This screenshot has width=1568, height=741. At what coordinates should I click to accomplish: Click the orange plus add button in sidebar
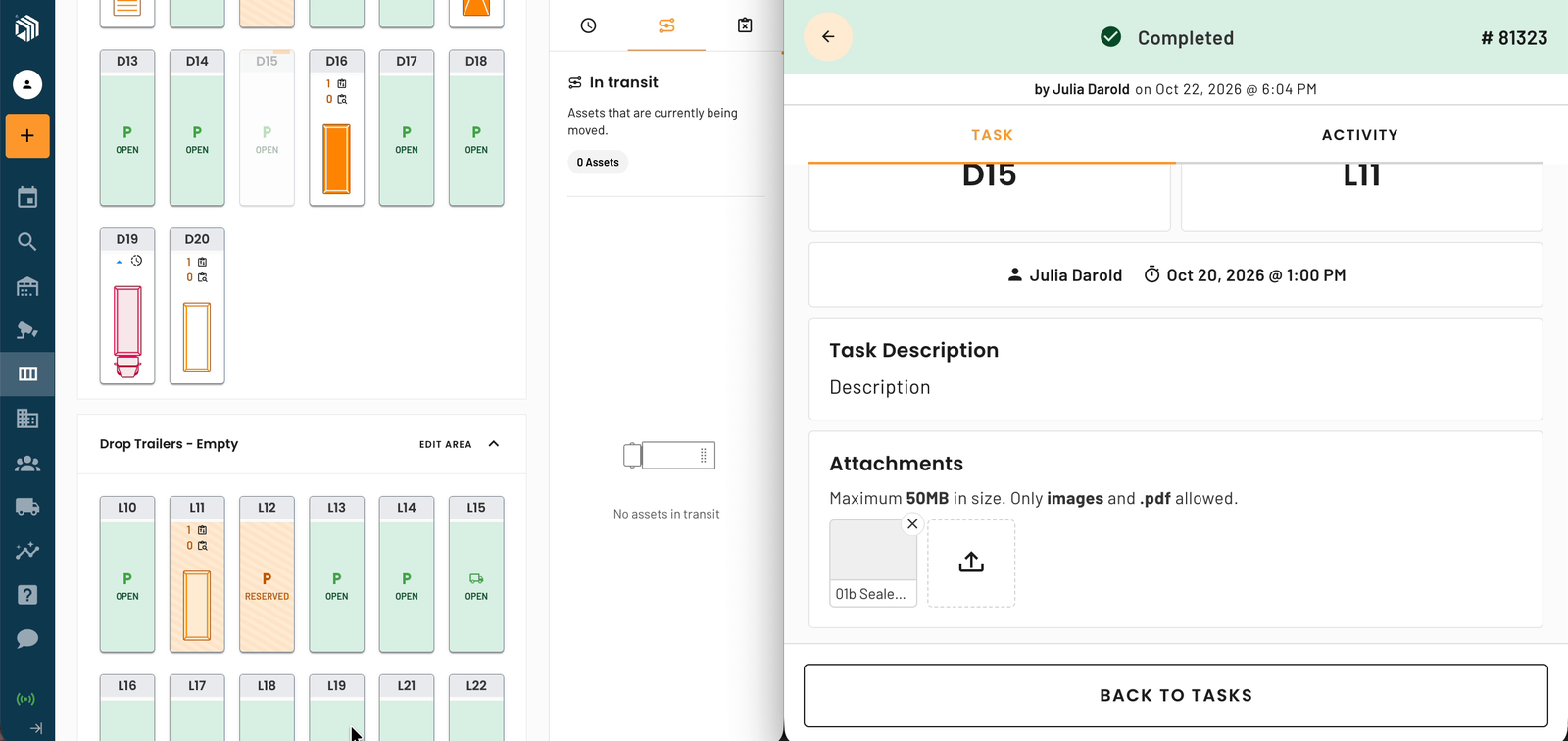coord(27,135)
